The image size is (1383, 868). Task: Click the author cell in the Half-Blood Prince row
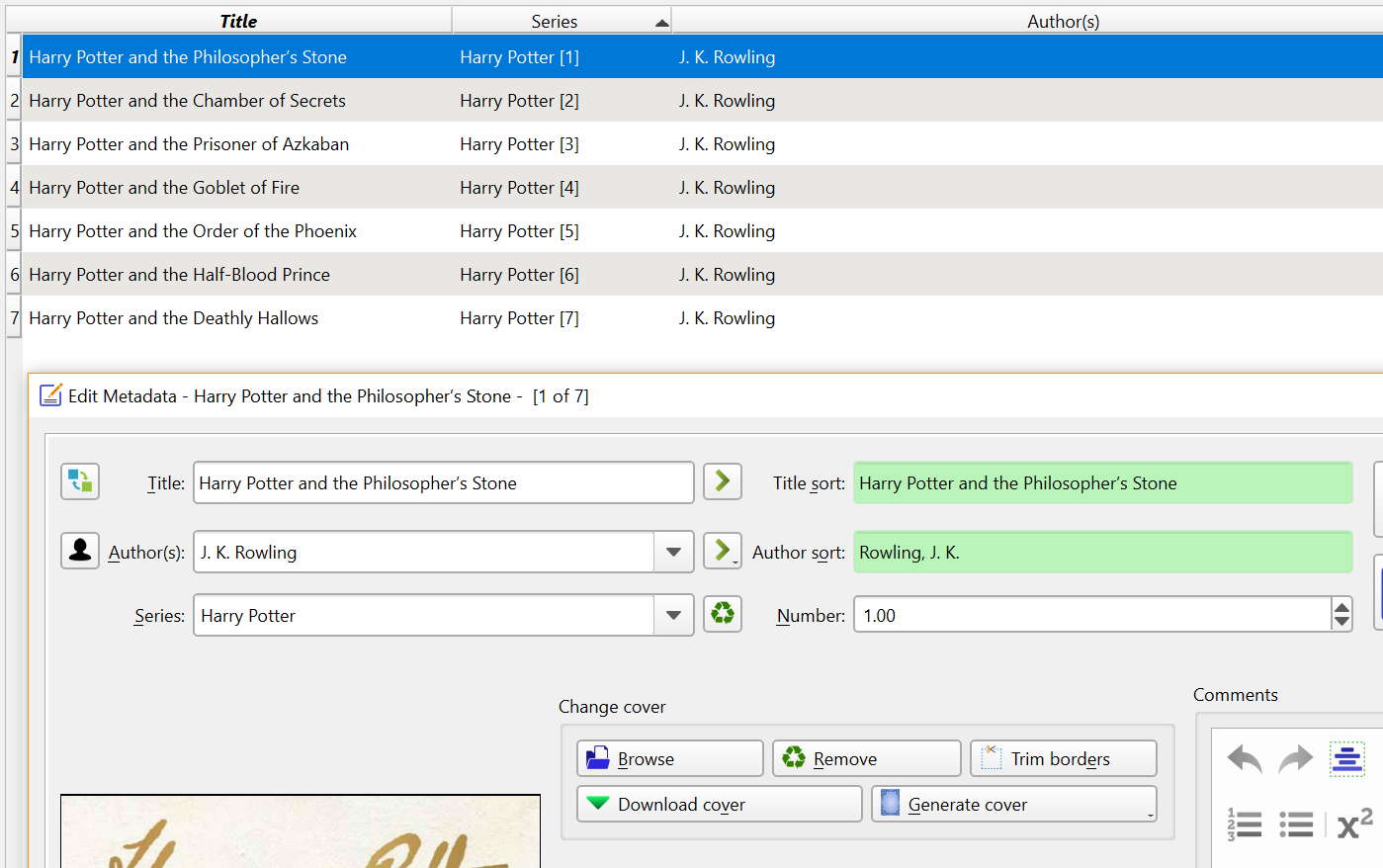tap(1027, 275)
